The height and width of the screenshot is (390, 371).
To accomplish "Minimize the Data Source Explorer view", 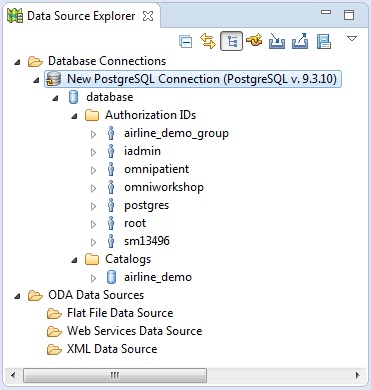I will click(x=326, y=12).
